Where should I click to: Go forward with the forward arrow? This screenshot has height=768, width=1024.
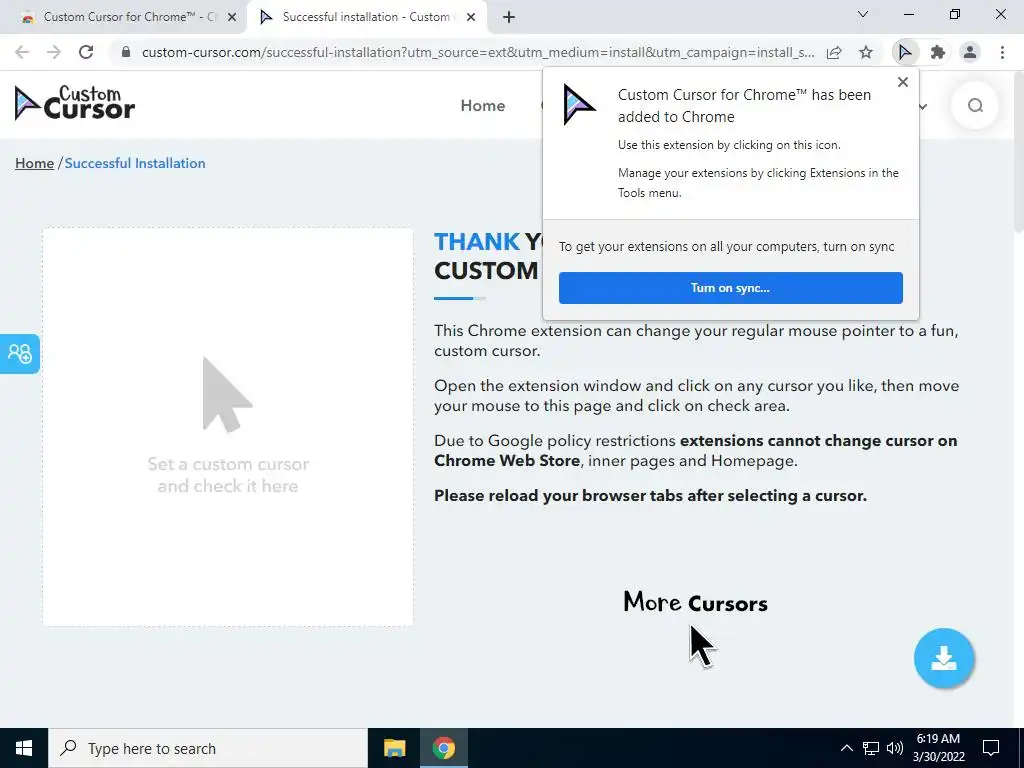[54, 52]
